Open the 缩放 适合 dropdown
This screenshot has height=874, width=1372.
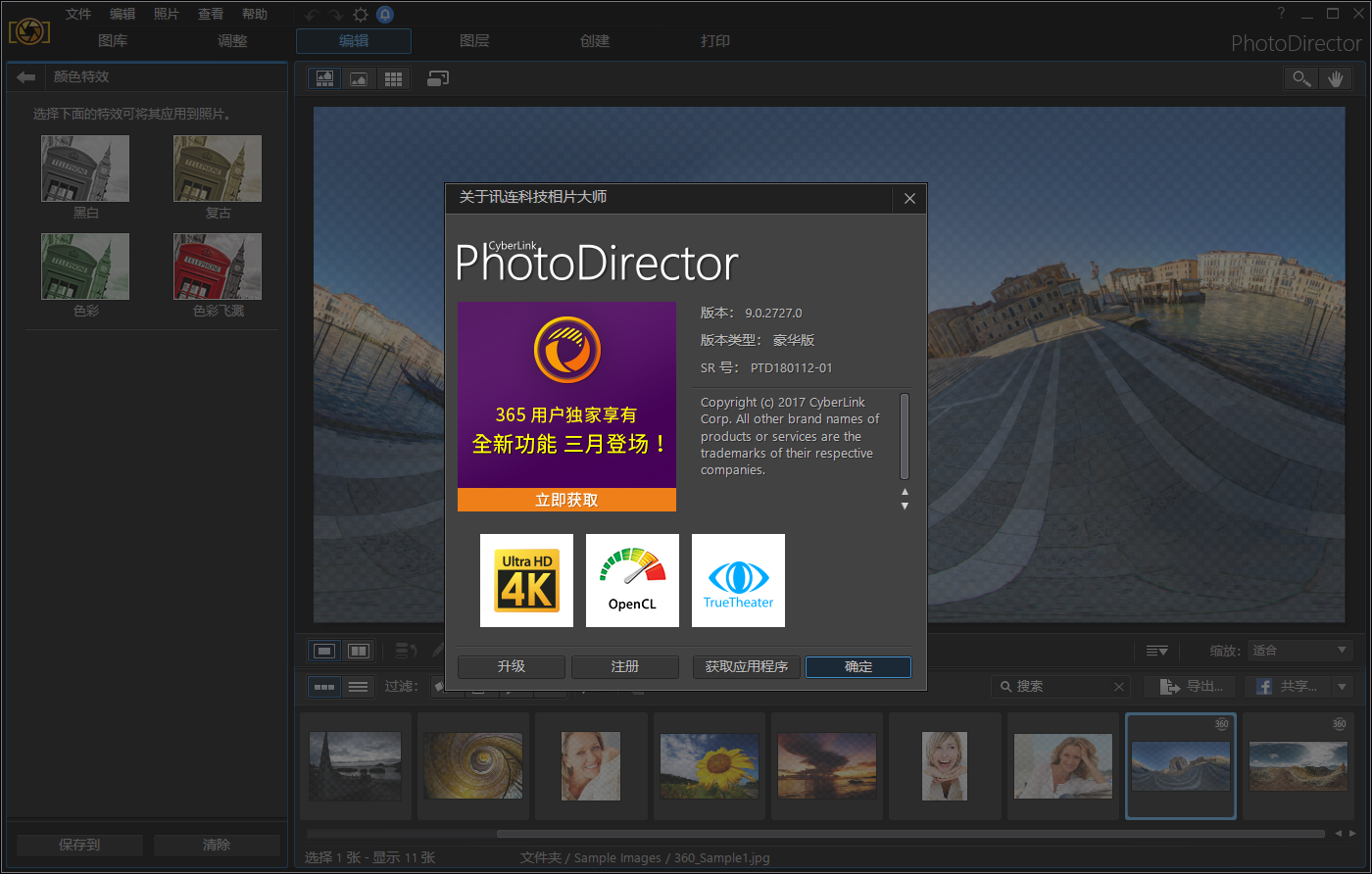[x=1299, y=651]
